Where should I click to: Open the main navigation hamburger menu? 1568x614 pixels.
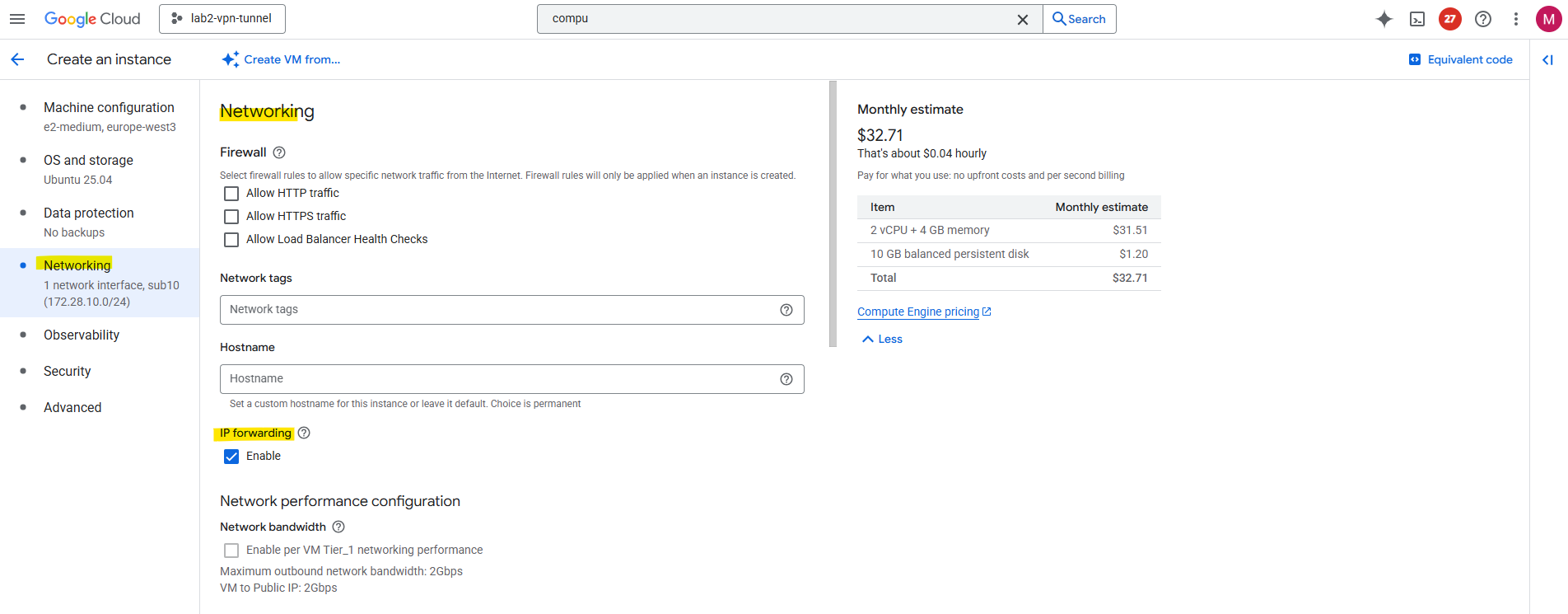click(17, 19)
